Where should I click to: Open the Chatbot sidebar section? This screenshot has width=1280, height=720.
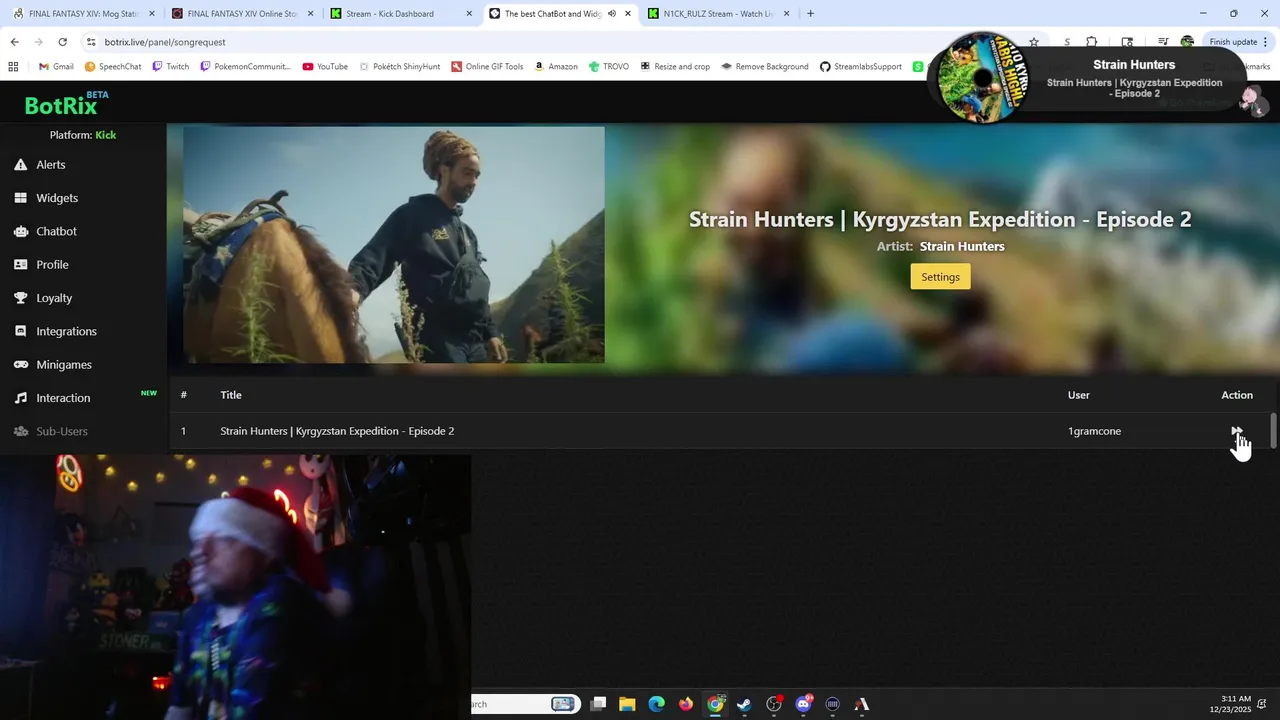click(45, 231)
